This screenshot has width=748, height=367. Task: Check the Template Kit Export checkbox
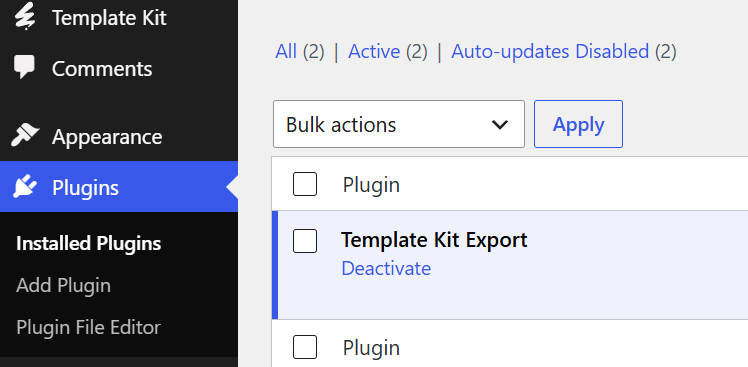click(305, 241)
